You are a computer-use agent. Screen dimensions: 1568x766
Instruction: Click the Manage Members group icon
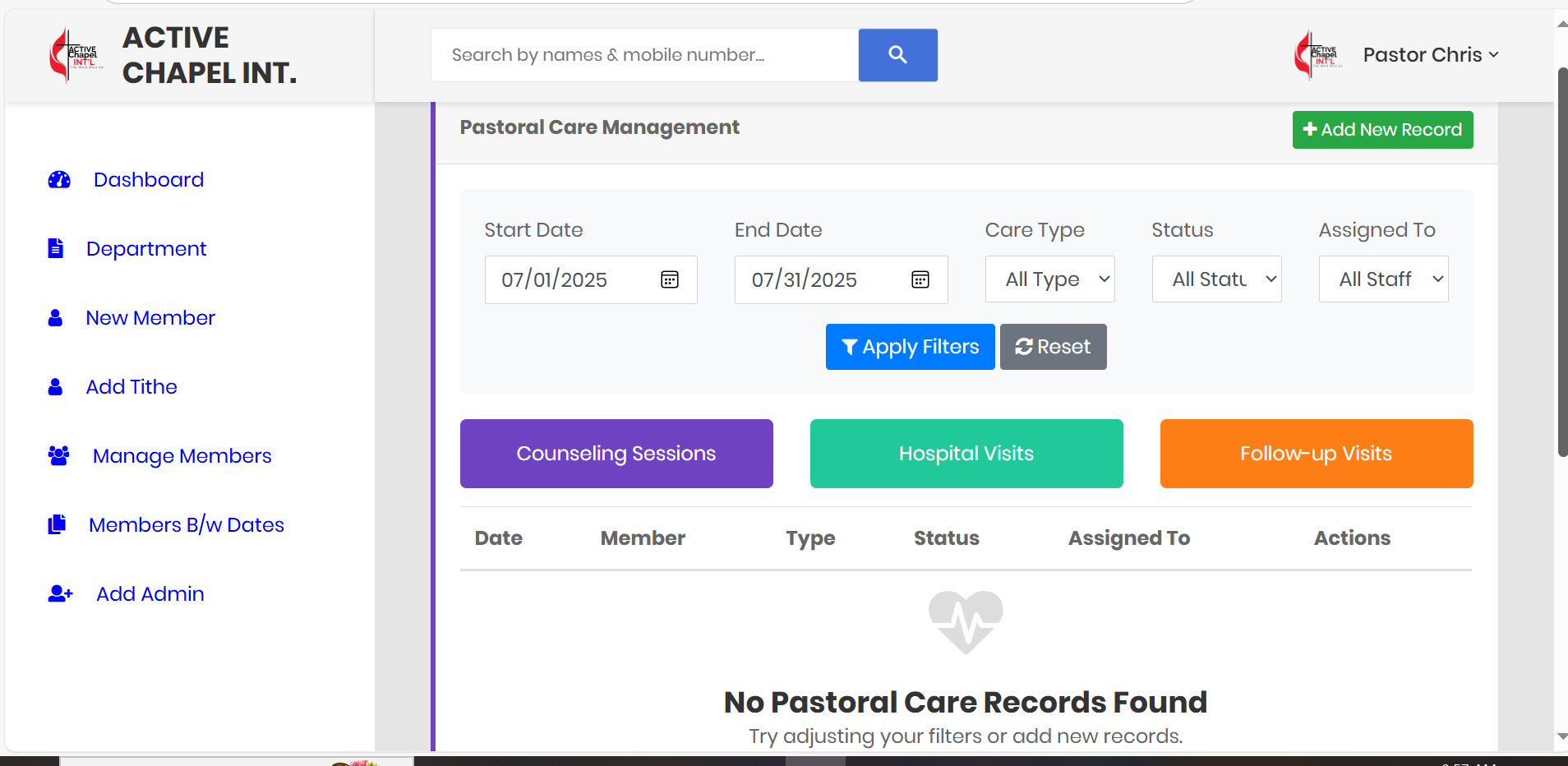[x=58, y=455]
